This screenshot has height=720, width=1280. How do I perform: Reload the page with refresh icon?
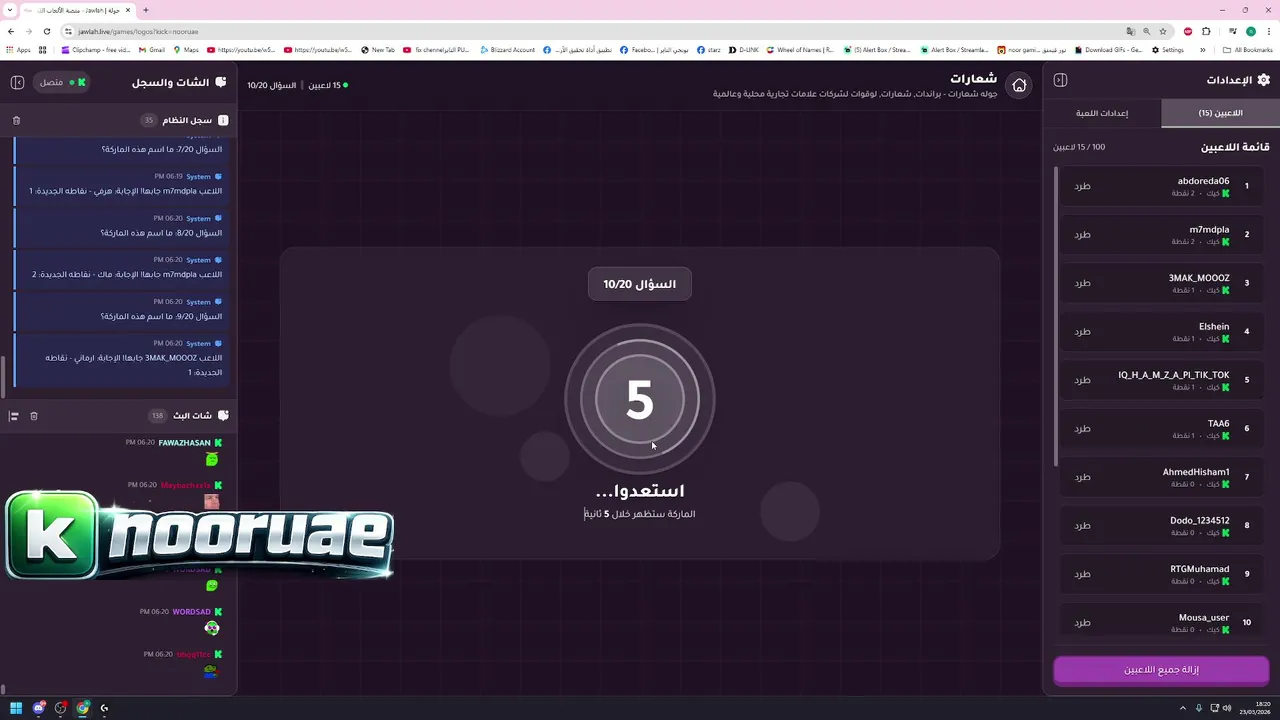(x=47, y=31)
